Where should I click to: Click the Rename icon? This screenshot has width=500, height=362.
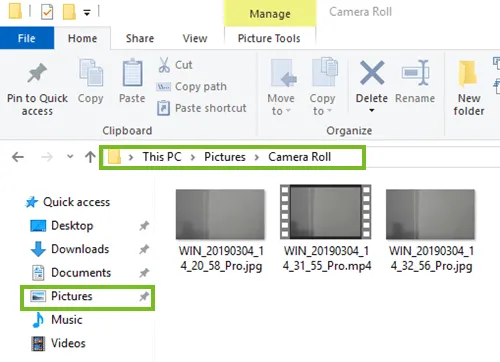415,72
